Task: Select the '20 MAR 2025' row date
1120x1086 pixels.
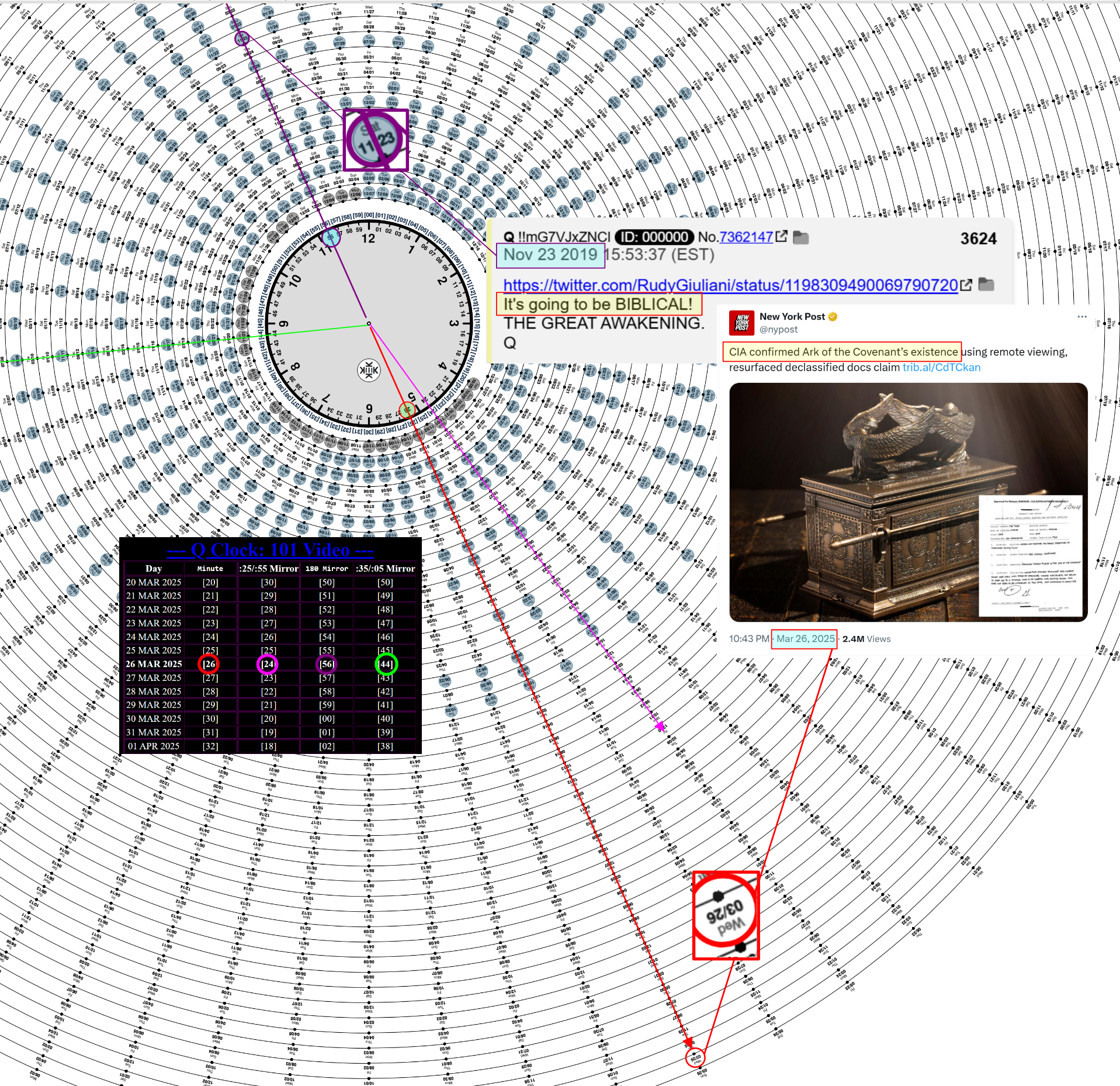Action: (x=154, y=582)
